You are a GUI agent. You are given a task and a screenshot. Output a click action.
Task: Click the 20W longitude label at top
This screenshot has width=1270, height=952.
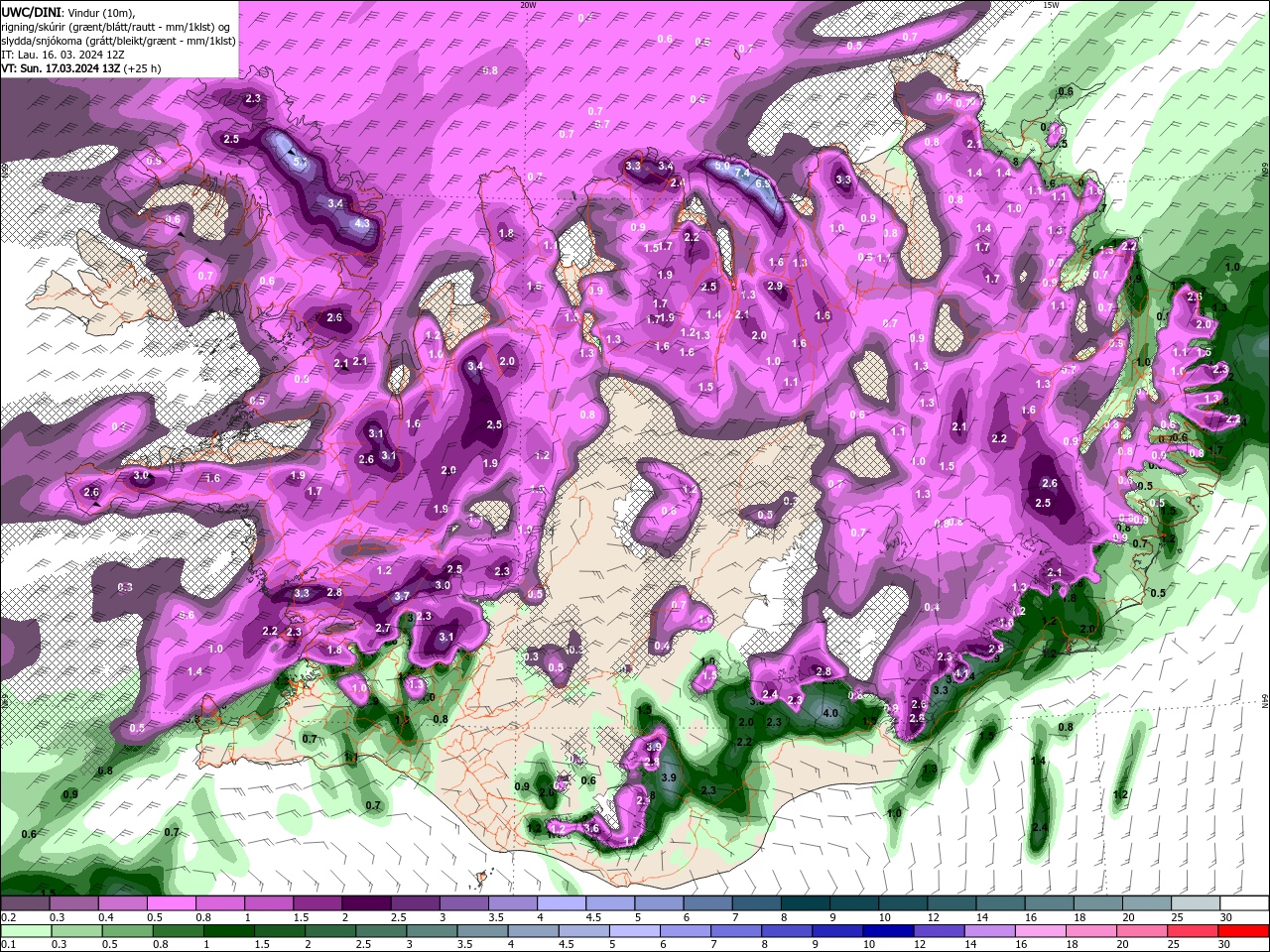point(528,5)
